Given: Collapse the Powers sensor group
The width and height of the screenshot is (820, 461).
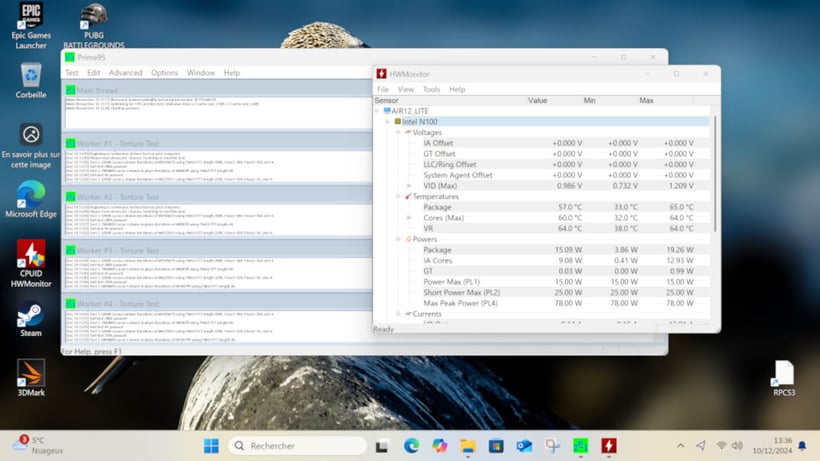Looking at the screenshot, I should pos(399,239).
